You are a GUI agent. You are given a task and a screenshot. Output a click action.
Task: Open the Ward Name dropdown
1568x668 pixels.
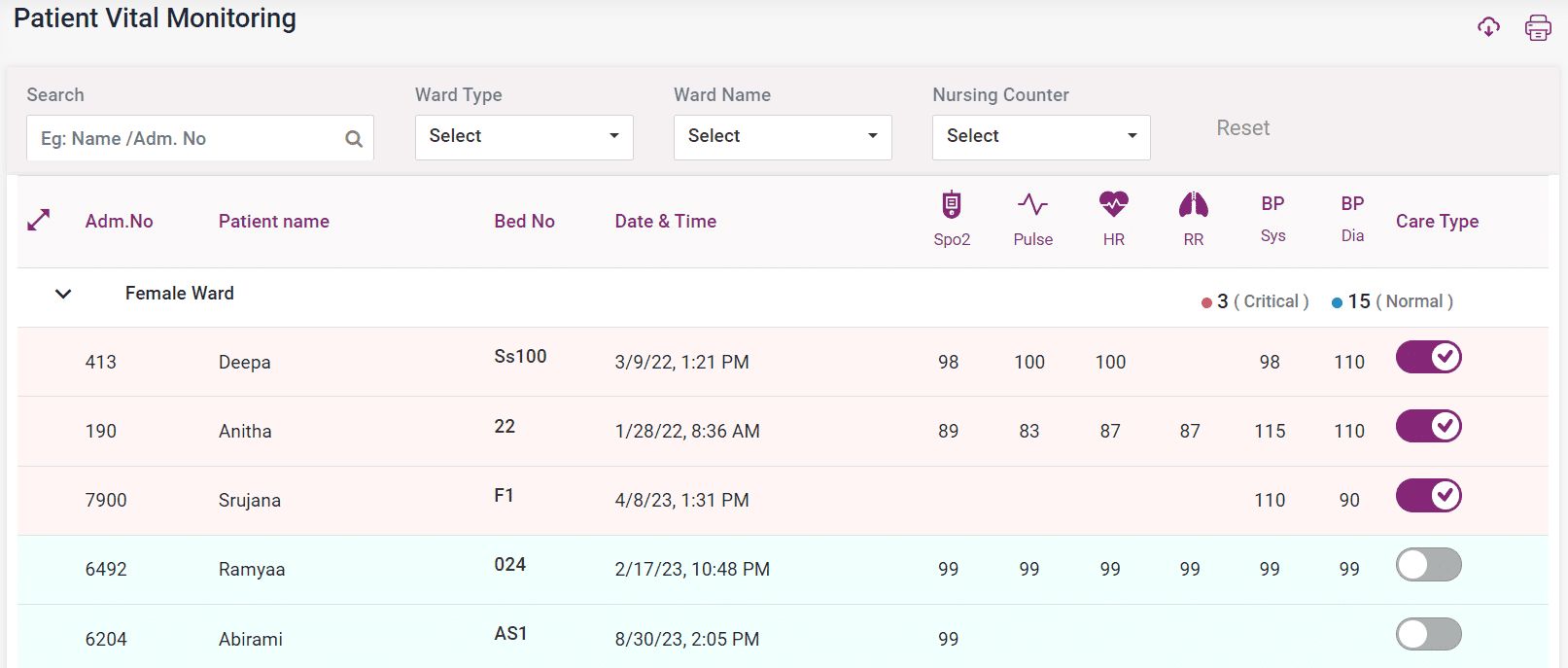[x=783, y=137]
